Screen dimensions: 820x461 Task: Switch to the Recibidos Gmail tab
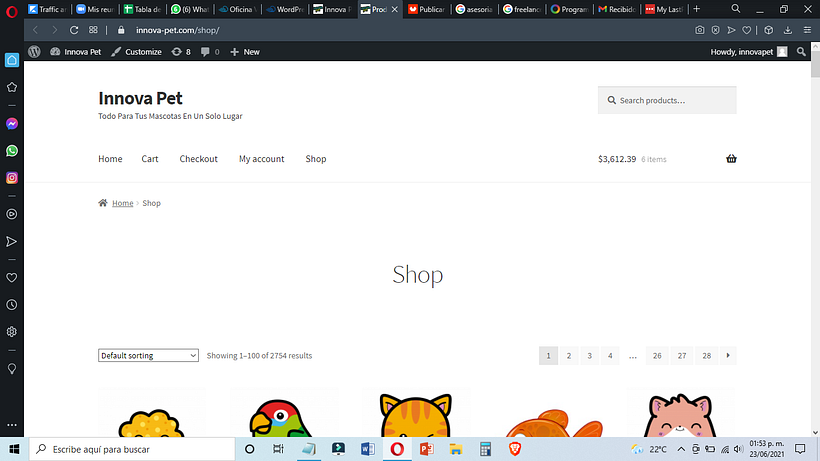[x=618, y=9]
